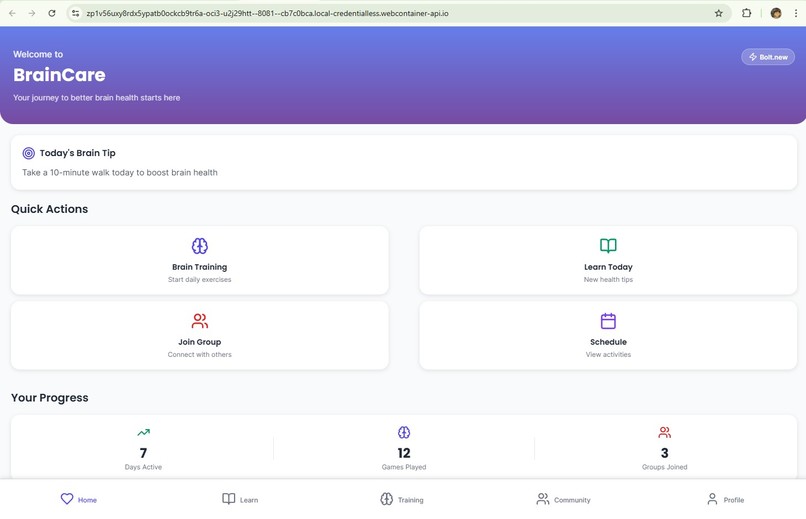Click the target icon beside Today's Brain Tip
The height and width of the screenshot is (519, 806).
click(x=29, y=153)
